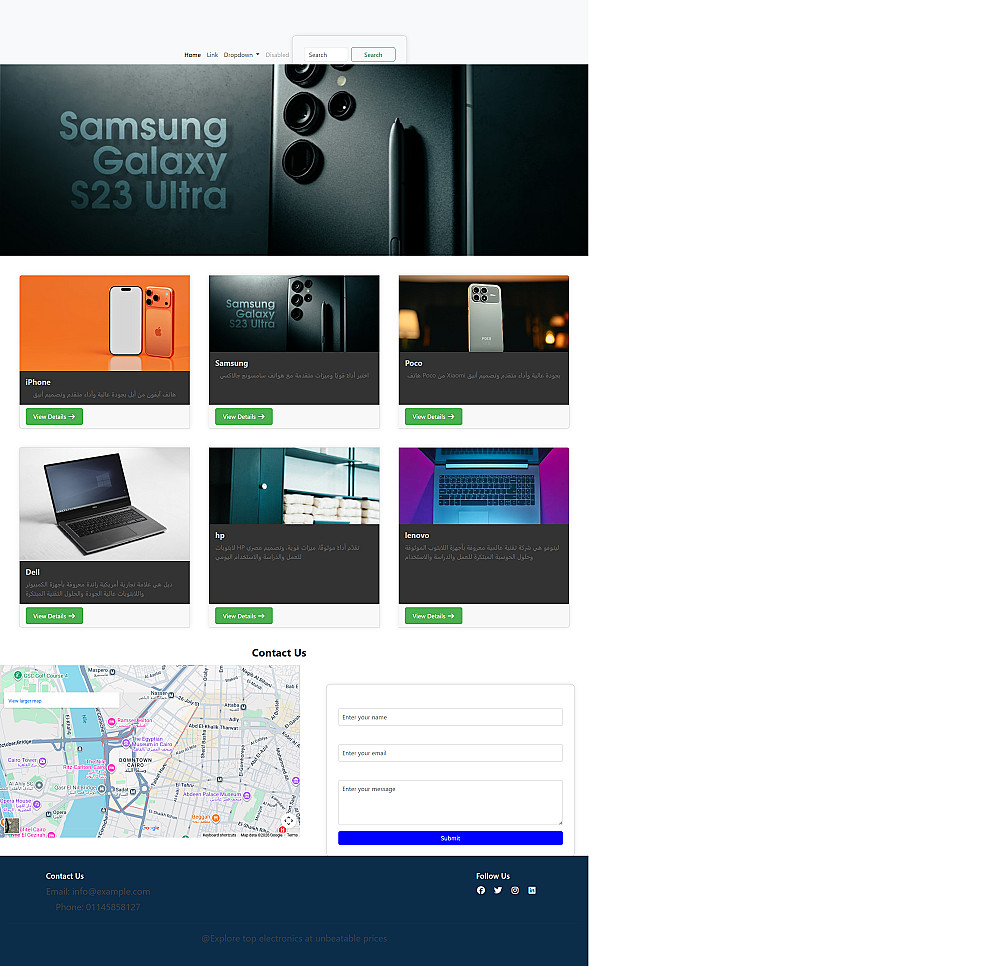Click the 'lenovo' card title
The width and height of the screenshot is (1000, 966).
(x=416, y=536)
